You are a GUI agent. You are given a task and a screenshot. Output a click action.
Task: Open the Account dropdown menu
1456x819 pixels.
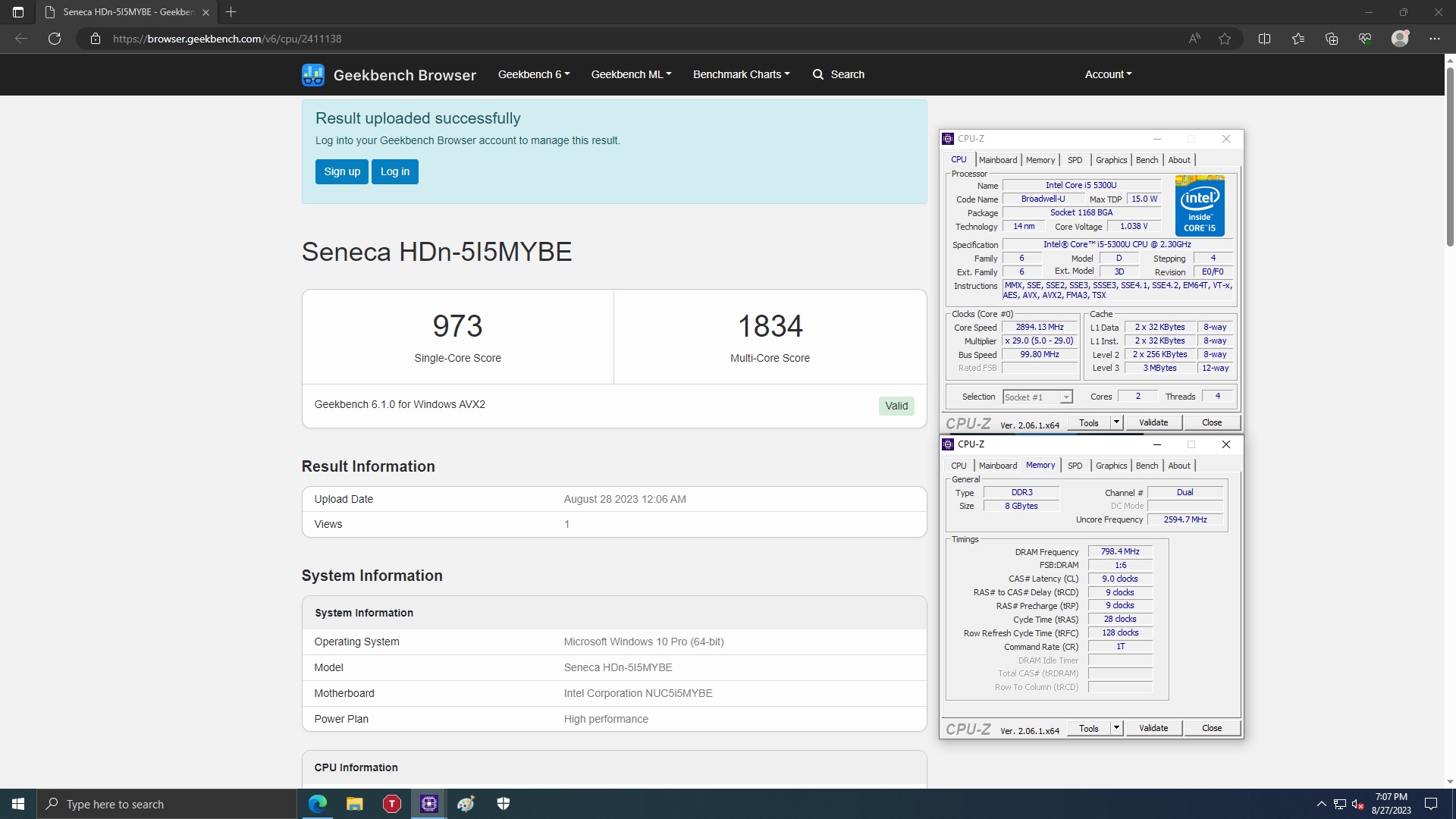click(1108, 74)
